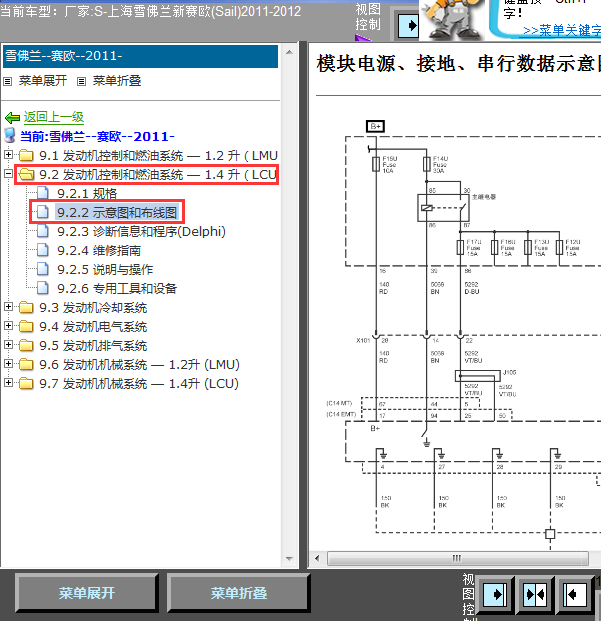Click the 菜单折叠 text link at top

(x=117, y=81)
